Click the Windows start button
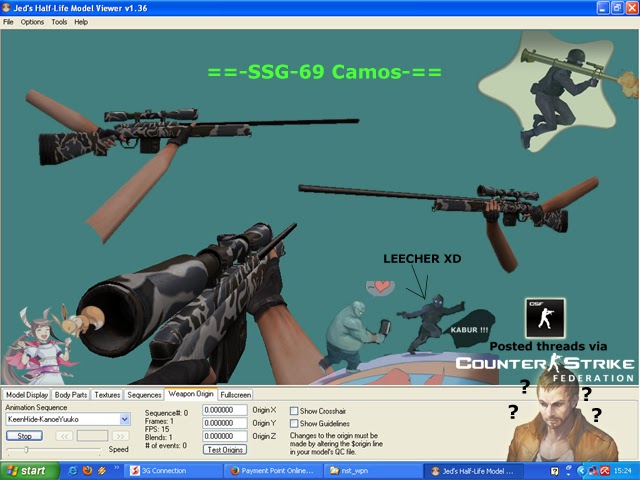Screen dimensions: 640x480 (29, 471)
